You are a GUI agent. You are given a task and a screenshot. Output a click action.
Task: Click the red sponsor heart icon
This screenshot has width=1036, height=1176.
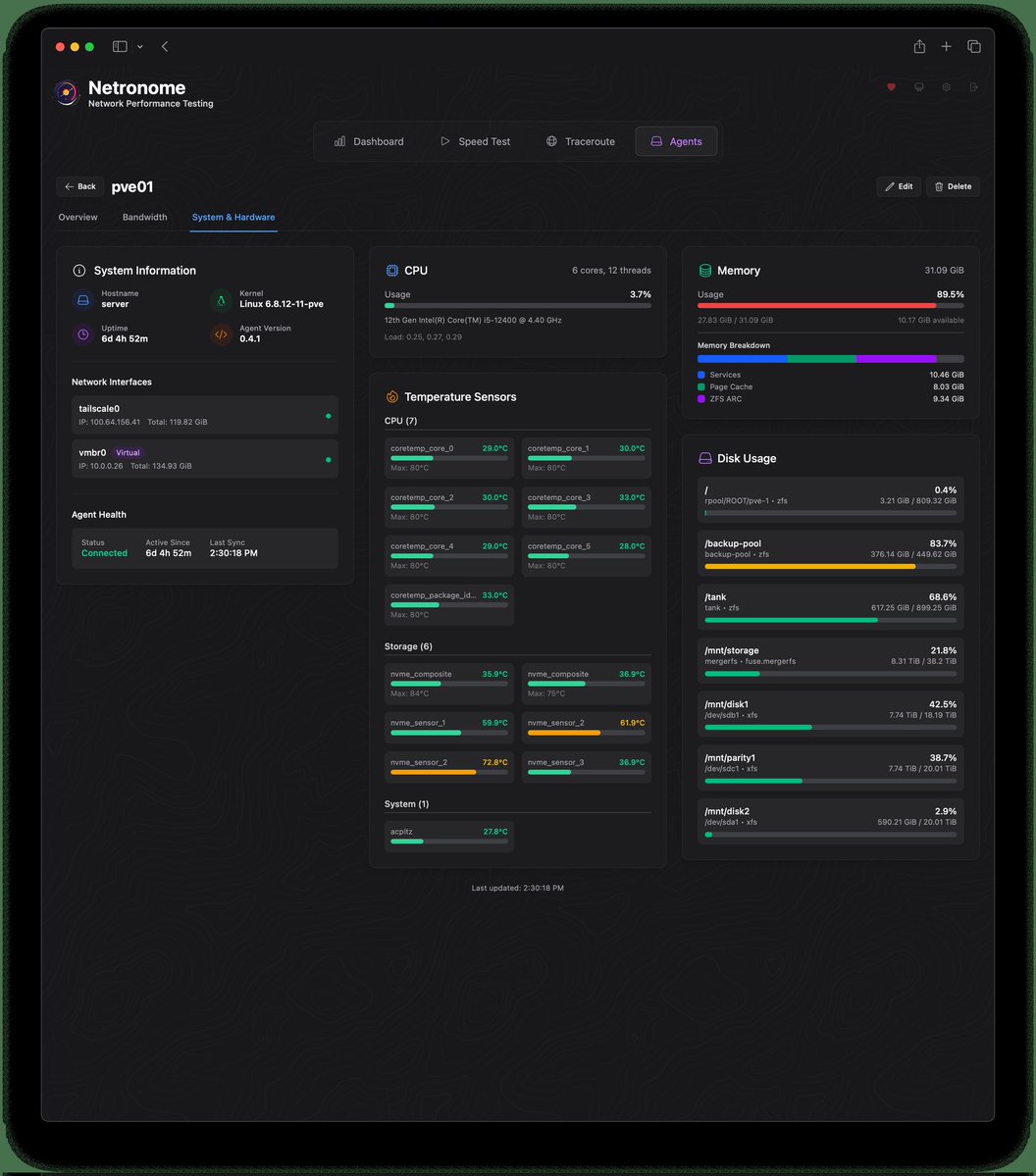click(891, 87)
